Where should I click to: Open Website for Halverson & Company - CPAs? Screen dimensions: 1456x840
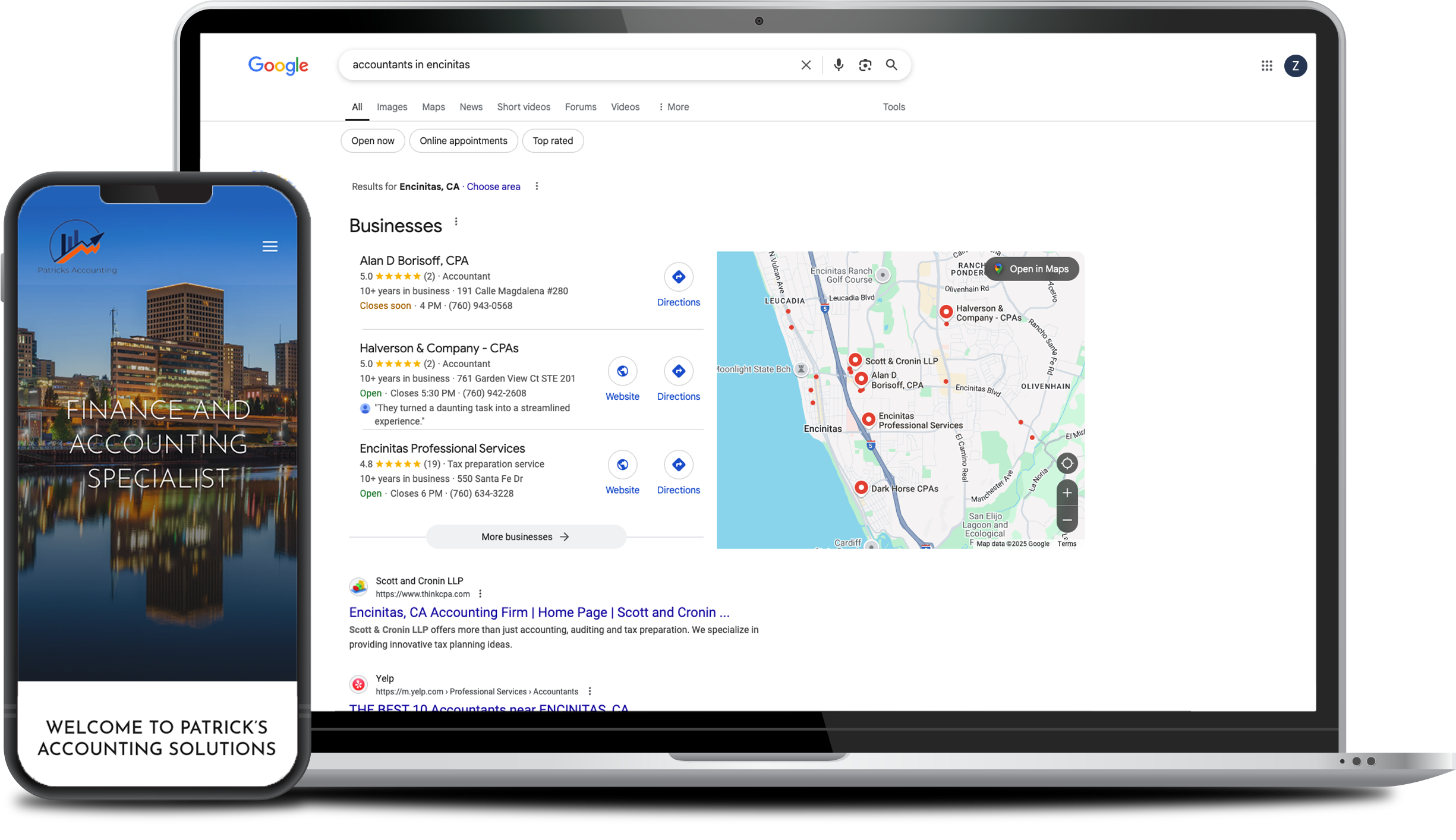[622, 380]
